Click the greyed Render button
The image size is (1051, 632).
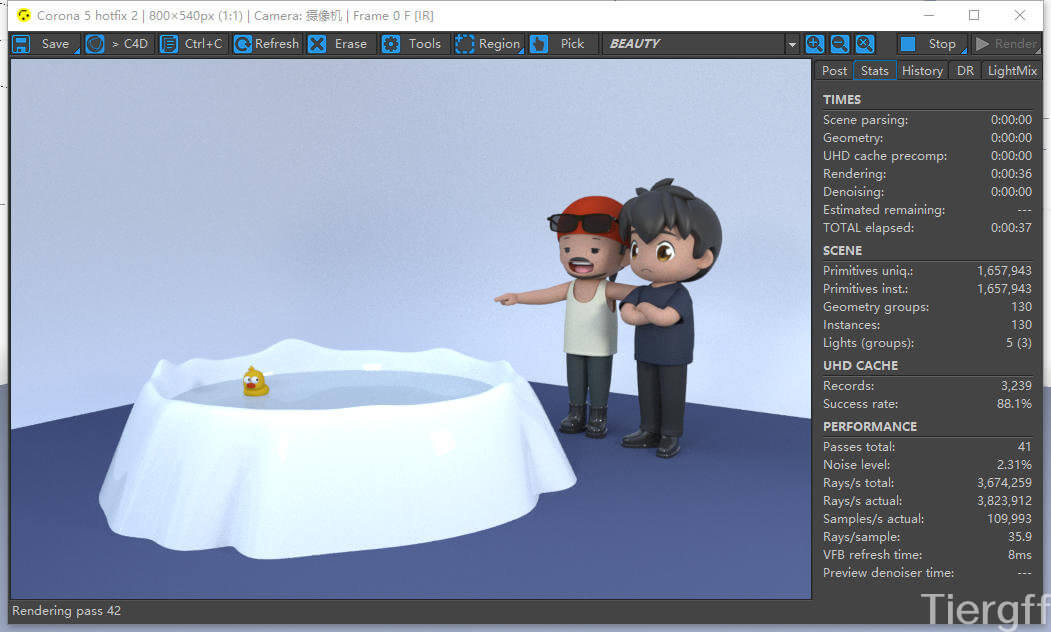click(x=1006, y=44)
